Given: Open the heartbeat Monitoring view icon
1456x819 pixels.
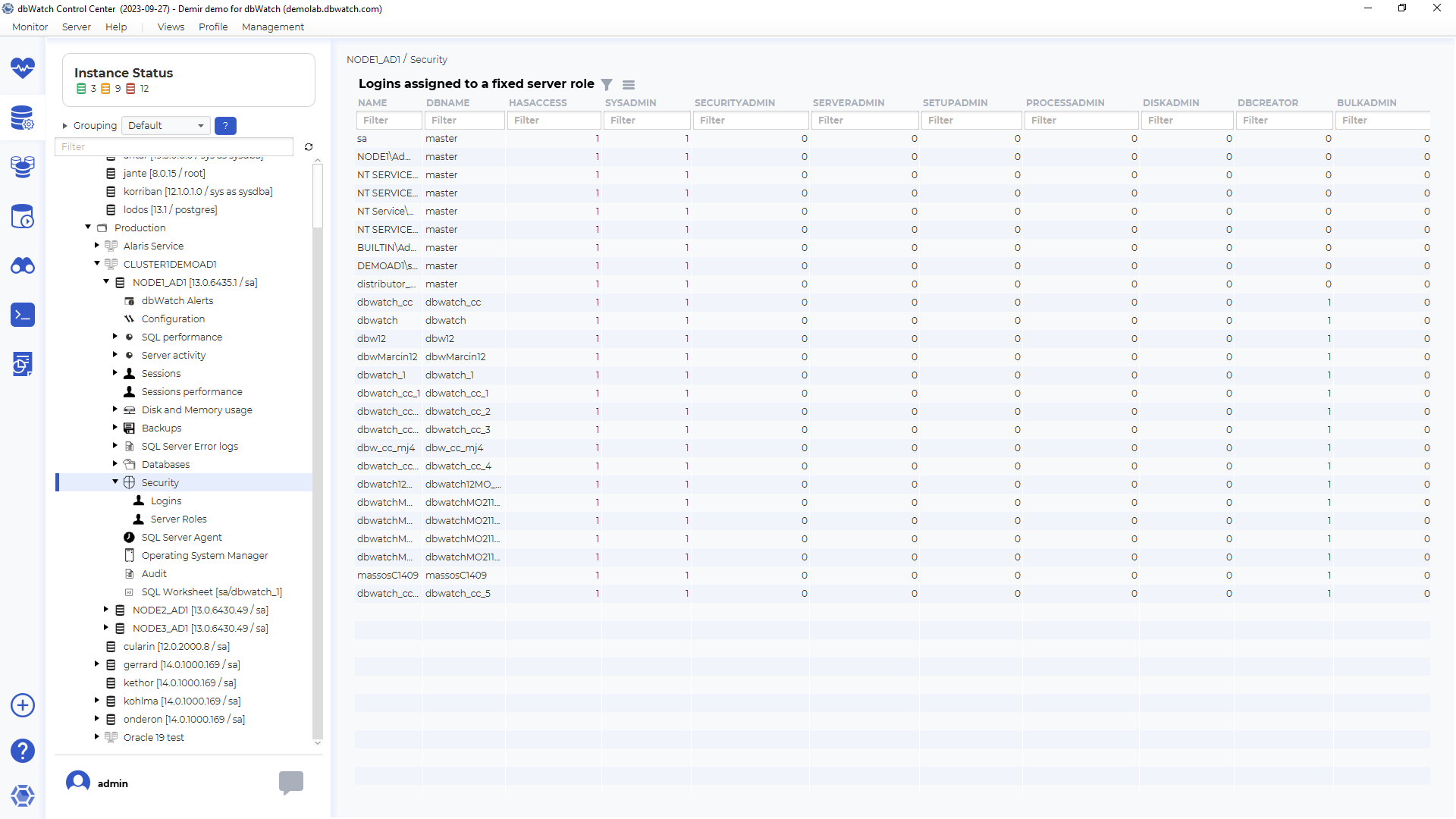Looking at the screenshot, I should [23, 68].
